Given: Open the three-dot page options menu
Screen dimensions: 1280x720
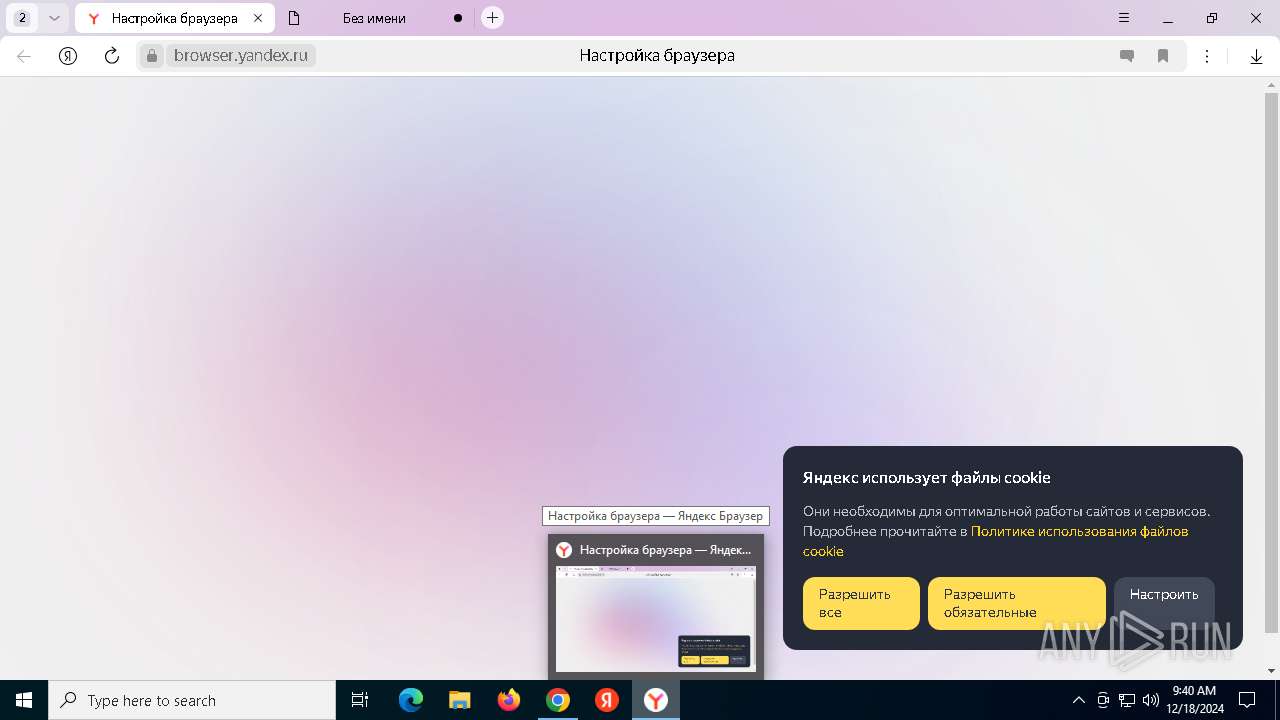Looking at the screenshot, I should (1207, 56).
